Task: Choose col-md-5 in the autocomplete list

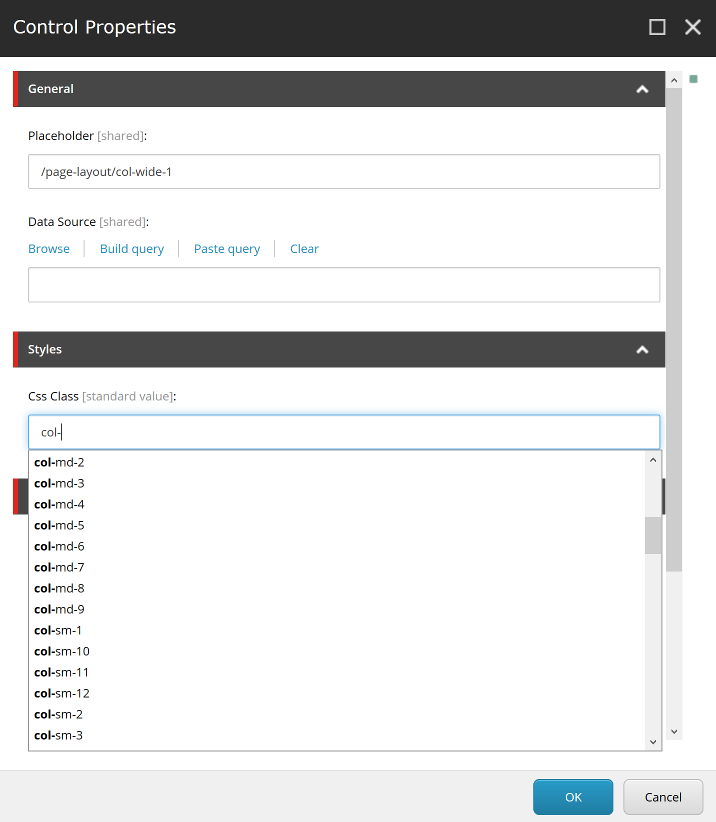Action: pos(337,525)
